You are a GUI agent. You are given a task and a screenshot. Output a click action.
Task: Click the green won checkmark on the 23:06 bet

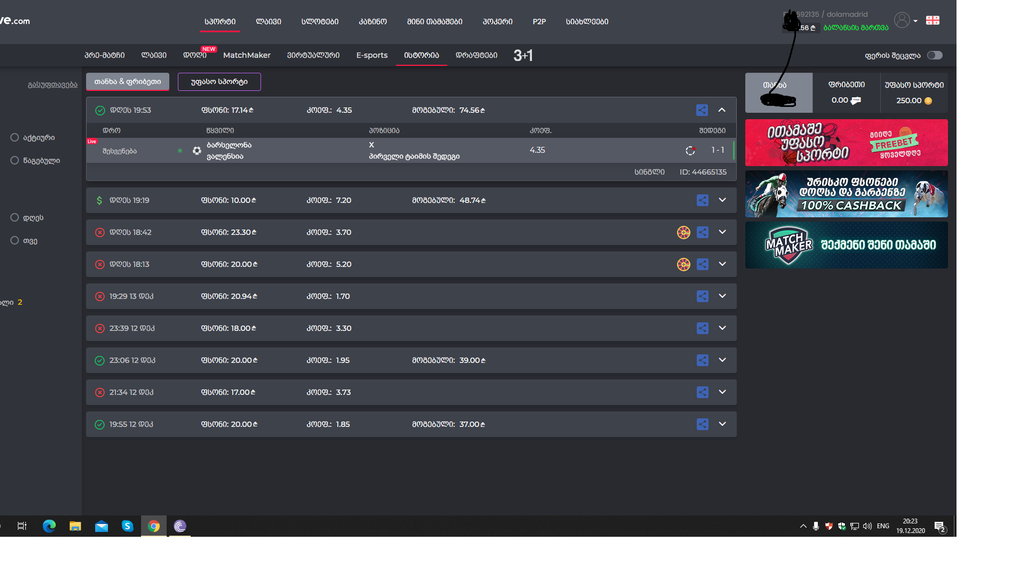[100, 360]
